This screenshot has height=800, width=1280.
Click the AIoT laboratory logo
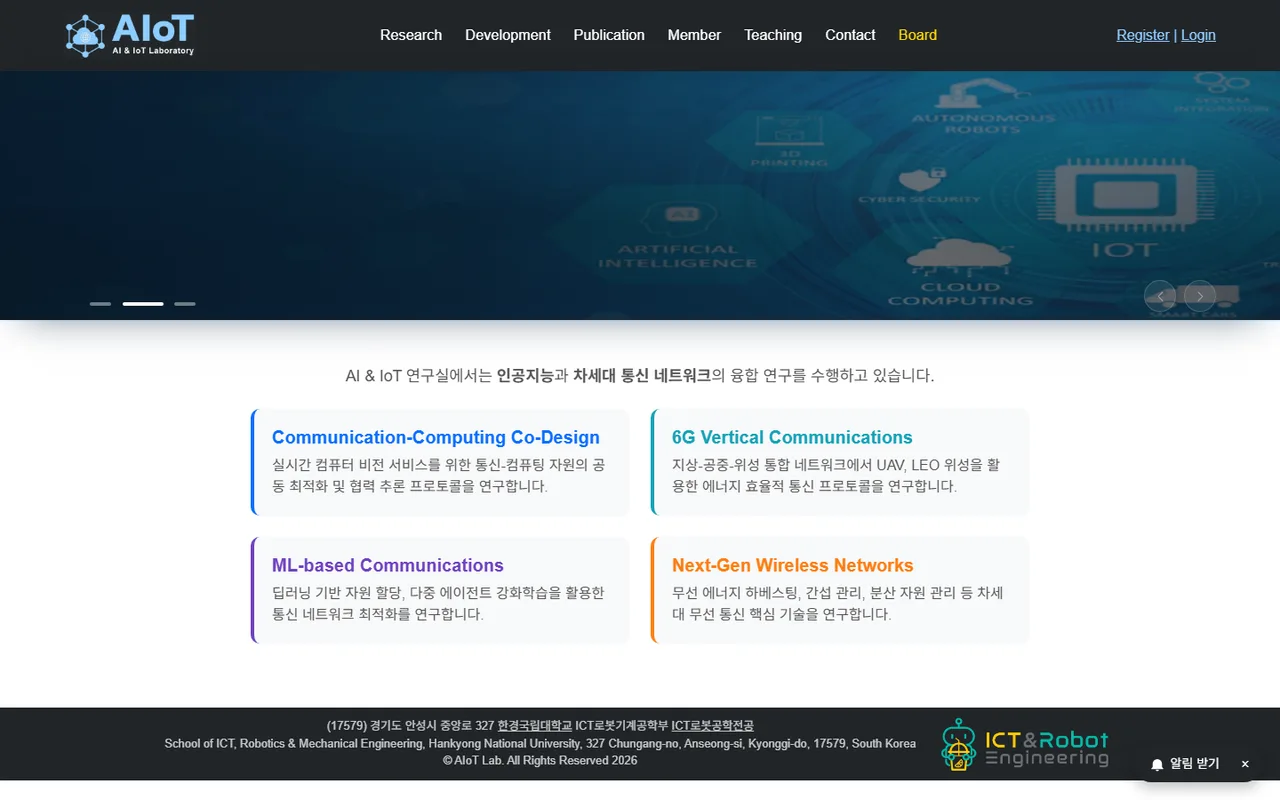click(130, 35)
